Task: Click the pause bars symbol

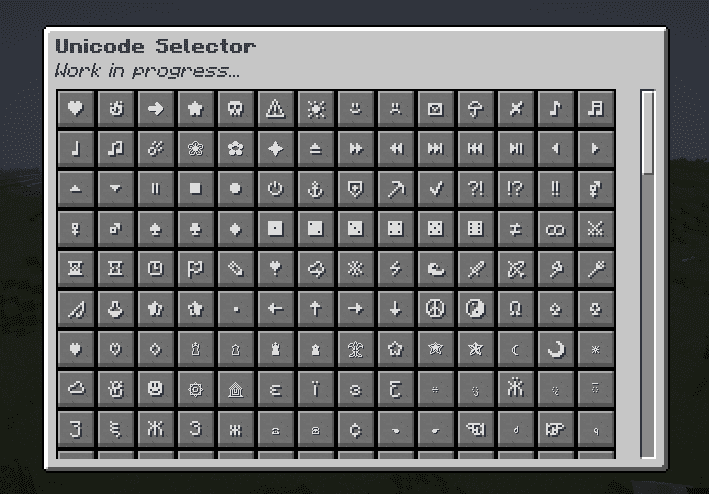Action: (155, 188)
